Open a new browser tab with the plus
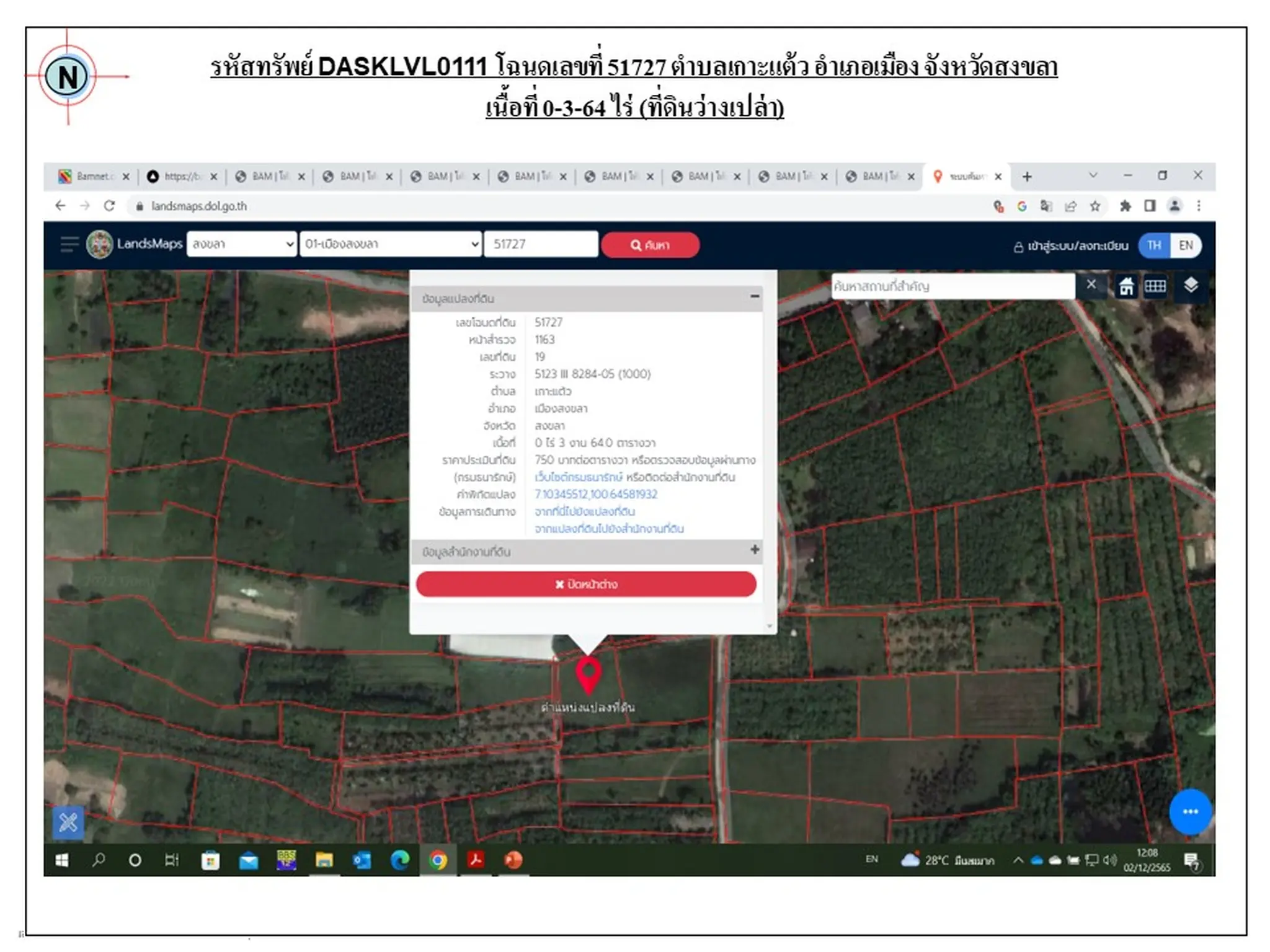 click(x=1027, y=177)
